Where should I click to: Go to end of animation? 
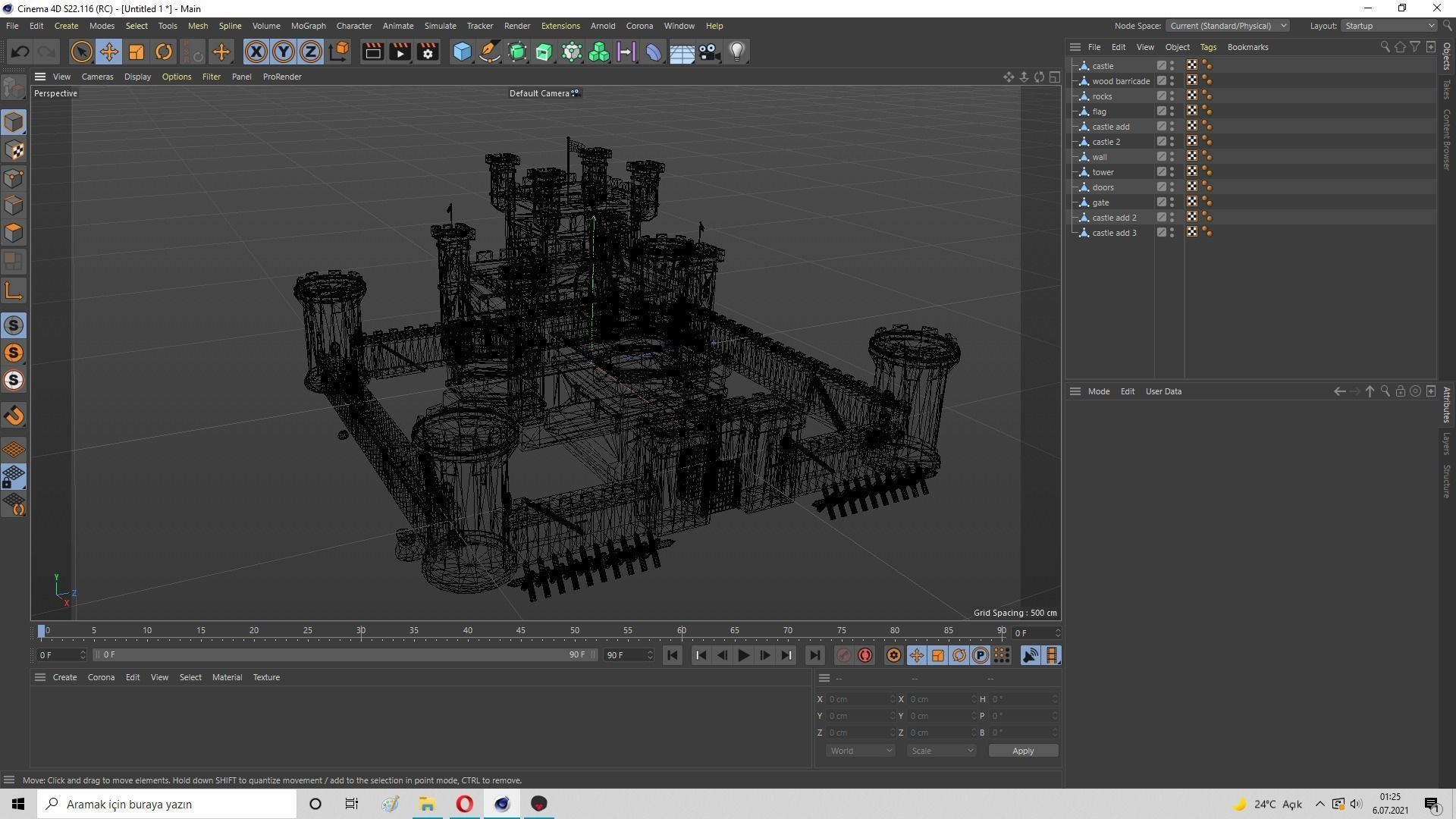(814, 655)
